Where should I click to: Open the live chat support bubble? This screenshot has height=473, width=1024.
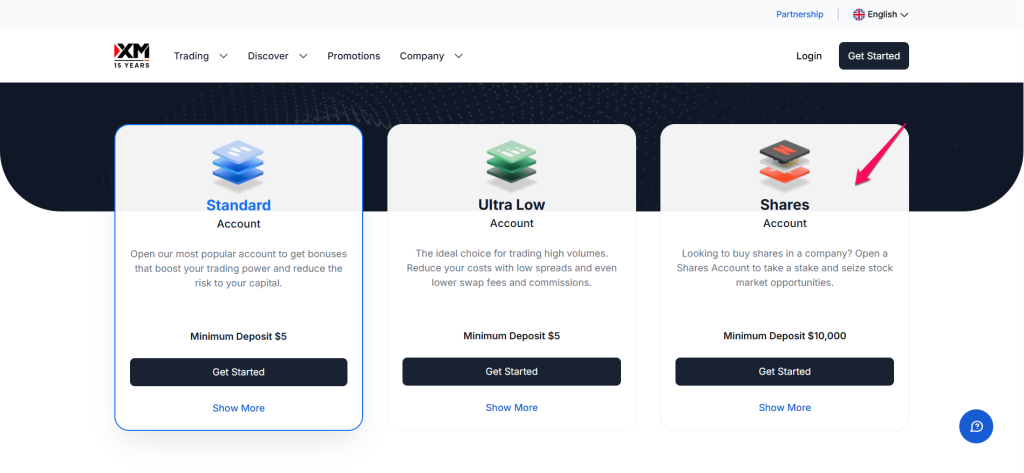point(976,426)
